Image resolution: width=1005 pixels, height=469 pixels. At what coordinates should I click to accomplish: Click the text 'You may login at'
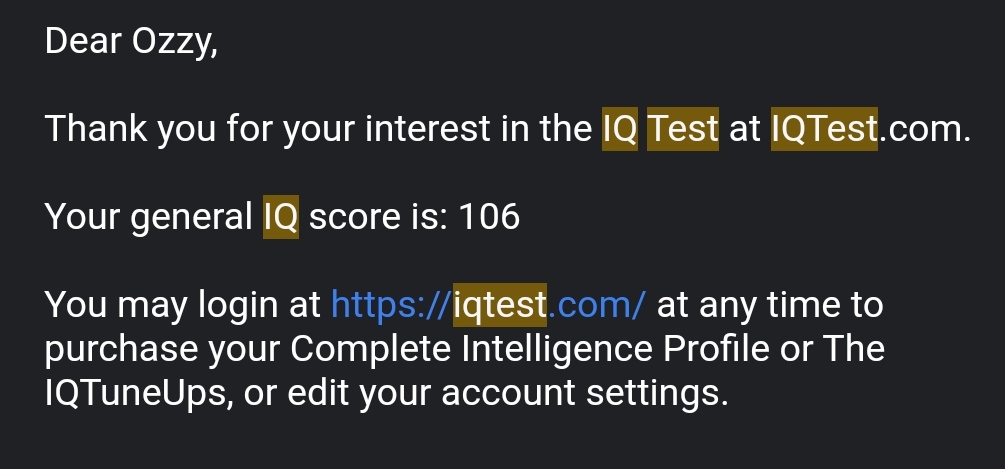[x=183, y=306]
